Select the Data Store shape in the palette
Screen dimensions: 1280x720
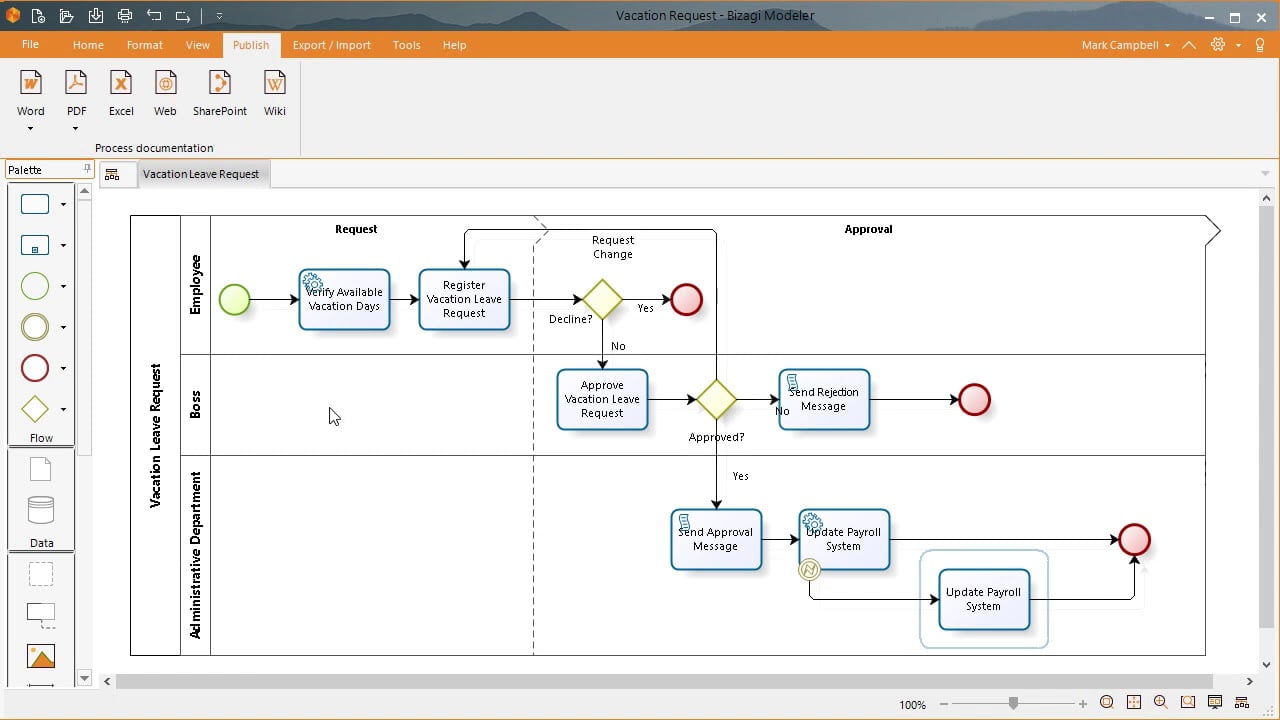tap(40, 511)
